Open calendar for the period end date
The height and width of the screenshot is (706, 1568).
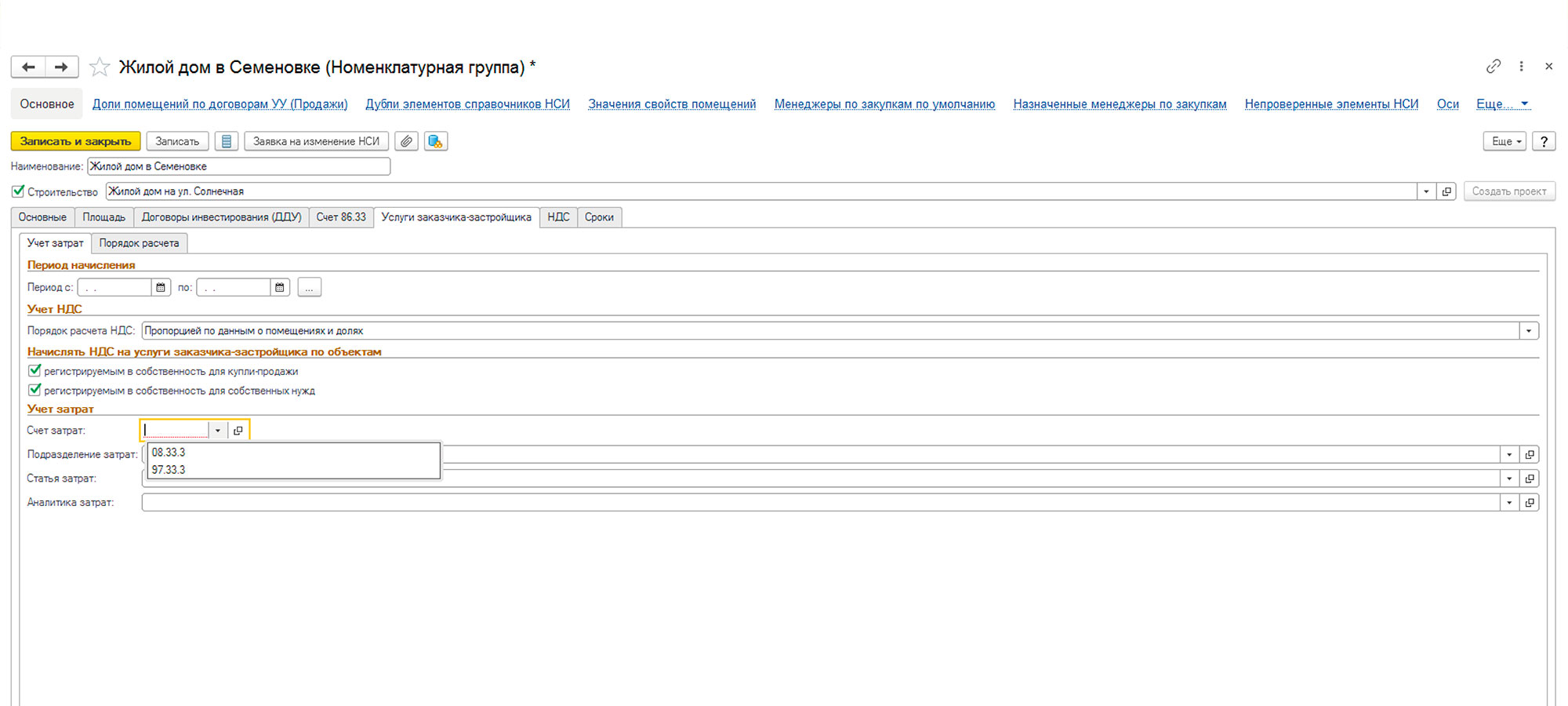pyautogui.click(x=280, y=288)
